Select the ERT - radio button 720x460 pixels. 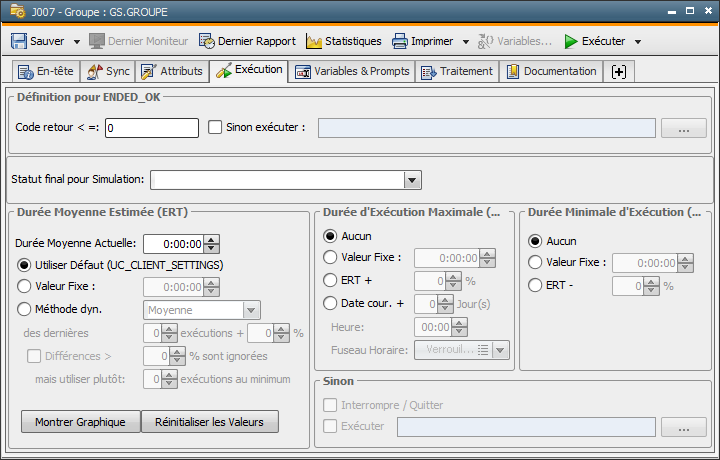(x=535, y=285)
